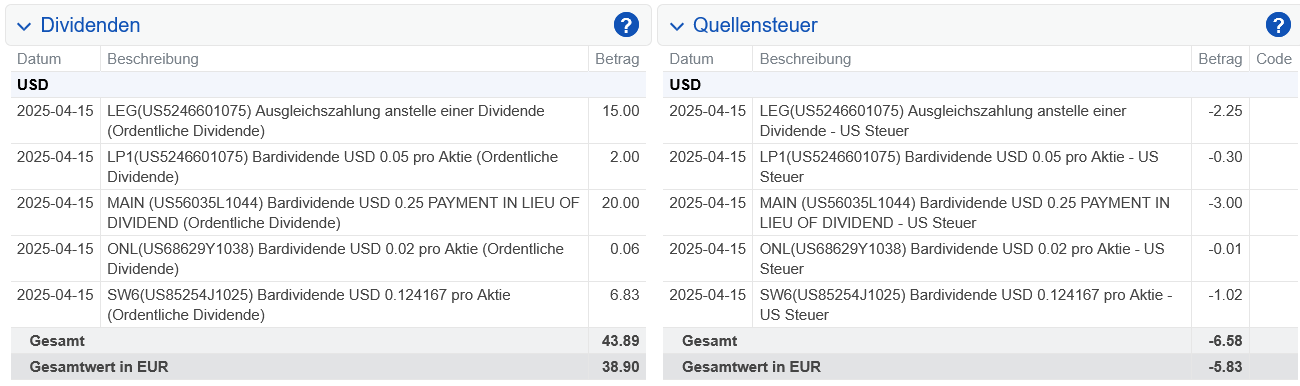Open help icon for Dividenden section
The height and width of the screenshot is (386, 1300).
[x=626, y=25]
